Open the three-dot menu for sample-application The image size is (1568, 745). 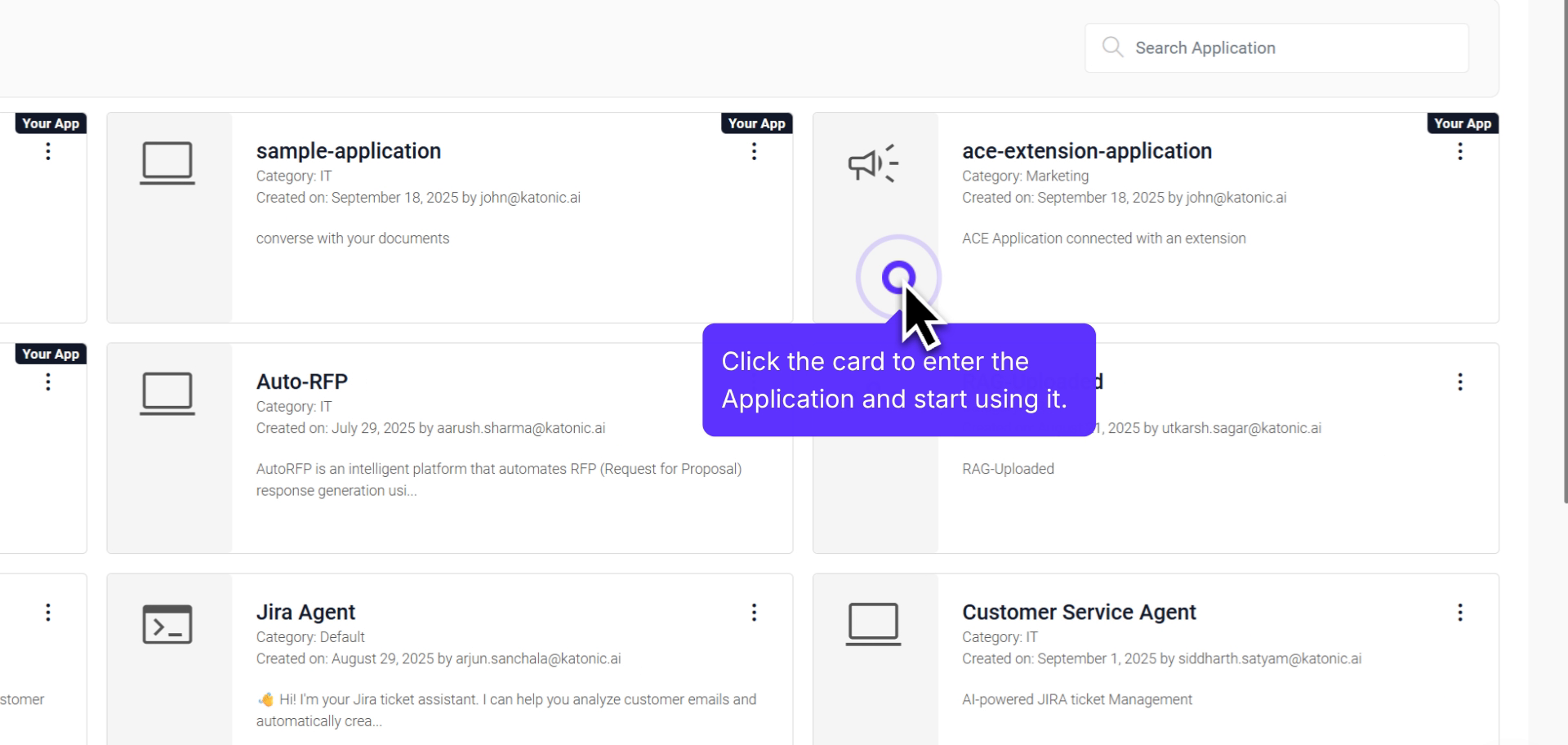point(754,151)
